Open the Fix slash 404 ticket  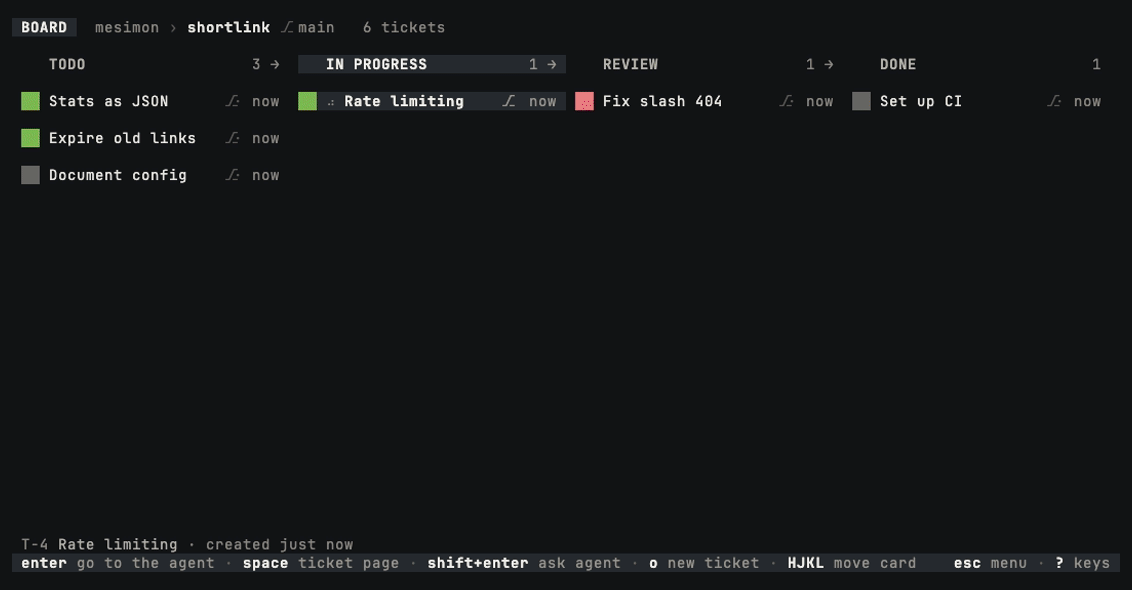click(663, 101)
